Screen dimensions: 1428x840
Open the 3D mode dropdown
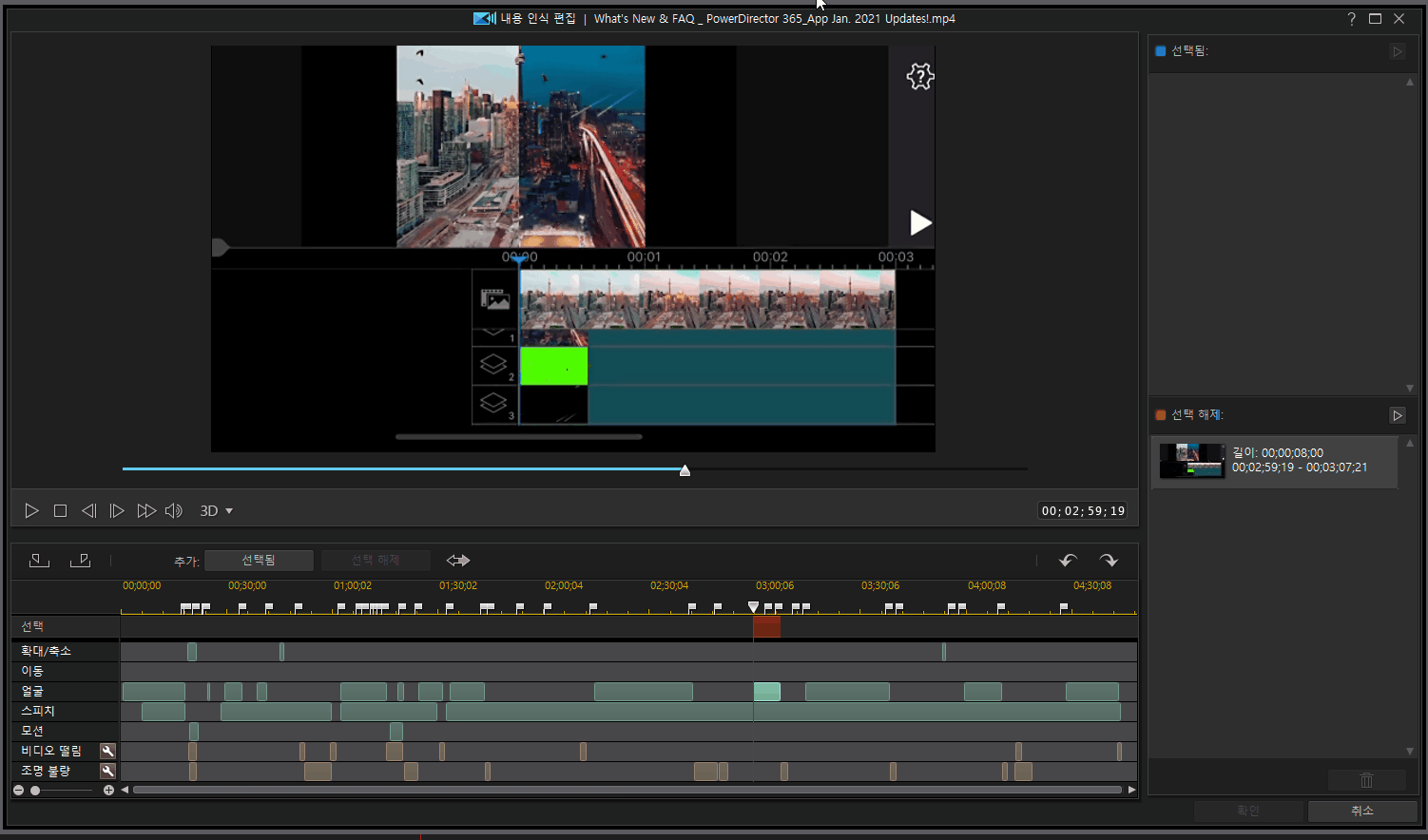pos(216,511)
